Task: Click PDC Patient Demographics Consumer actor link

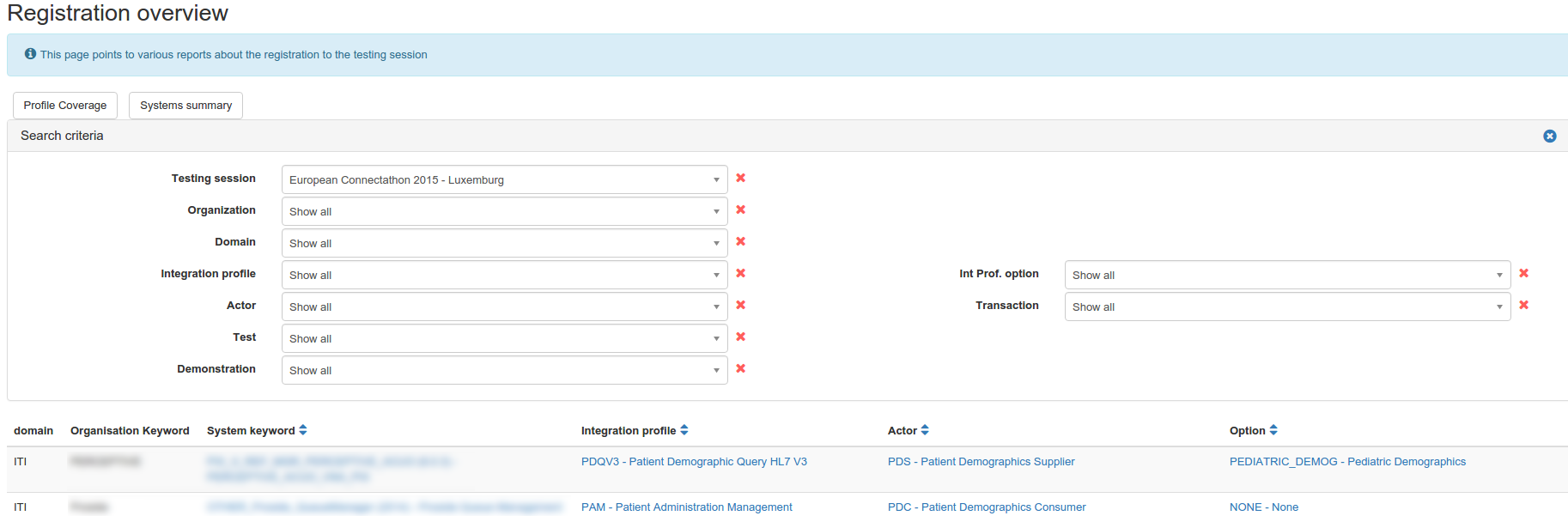Action: click(986, 507)
